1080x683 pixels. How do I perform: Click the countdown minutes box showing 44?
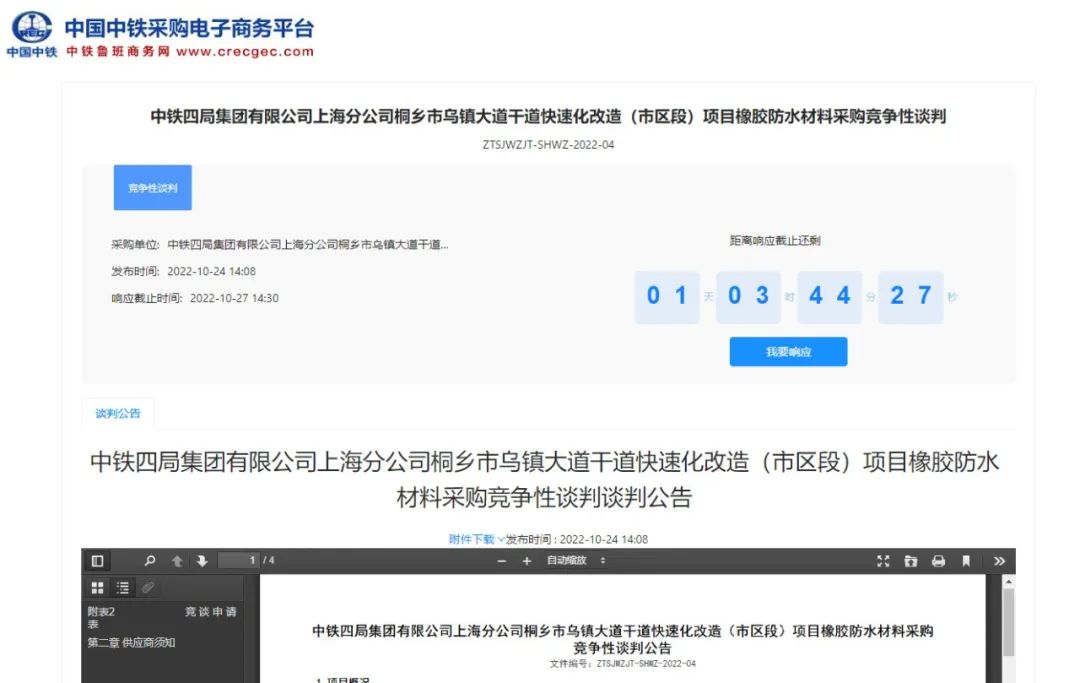tap(829, 297)
